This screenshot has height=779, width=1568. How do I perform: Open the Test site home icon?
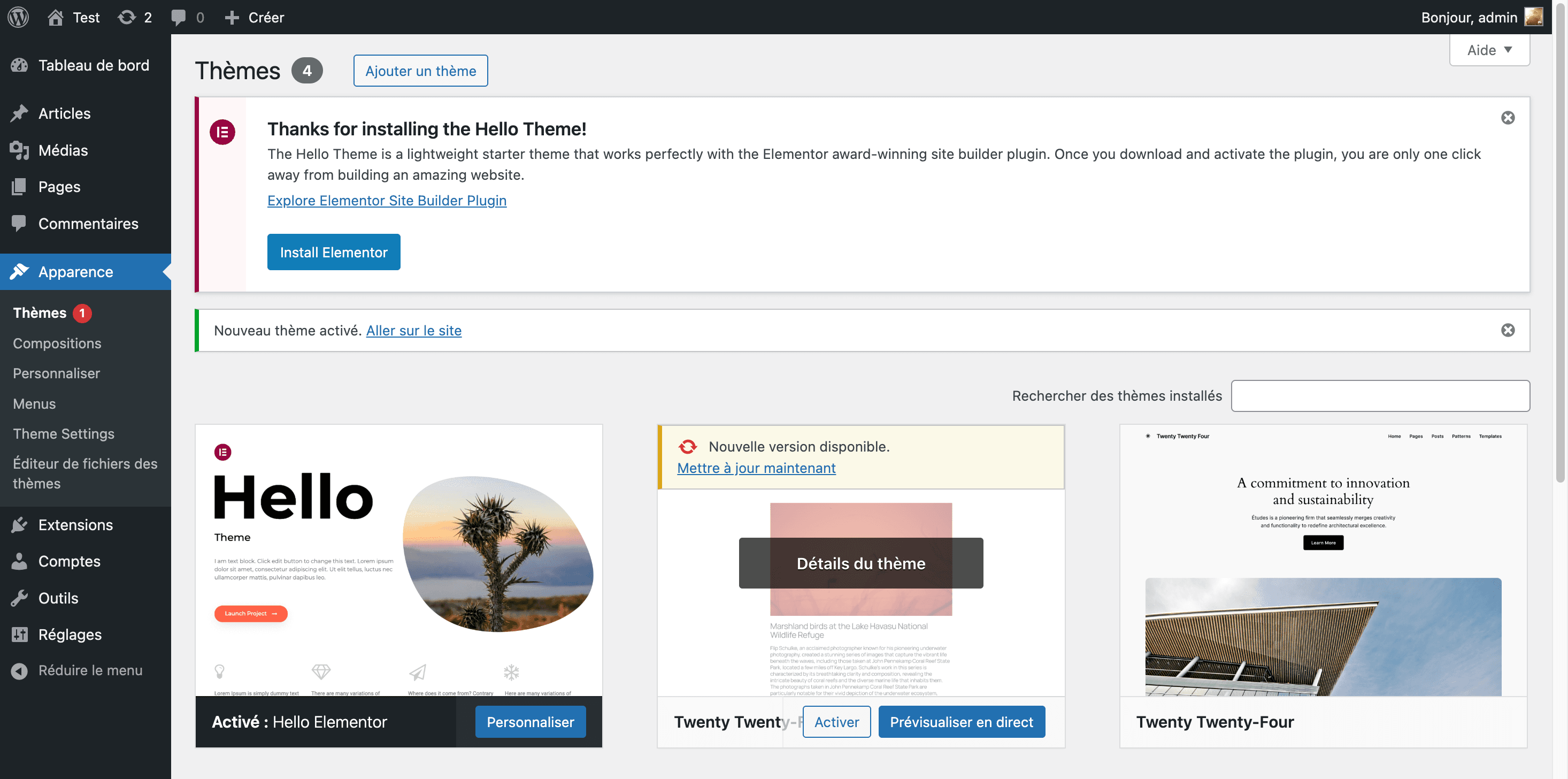(56, 17)
